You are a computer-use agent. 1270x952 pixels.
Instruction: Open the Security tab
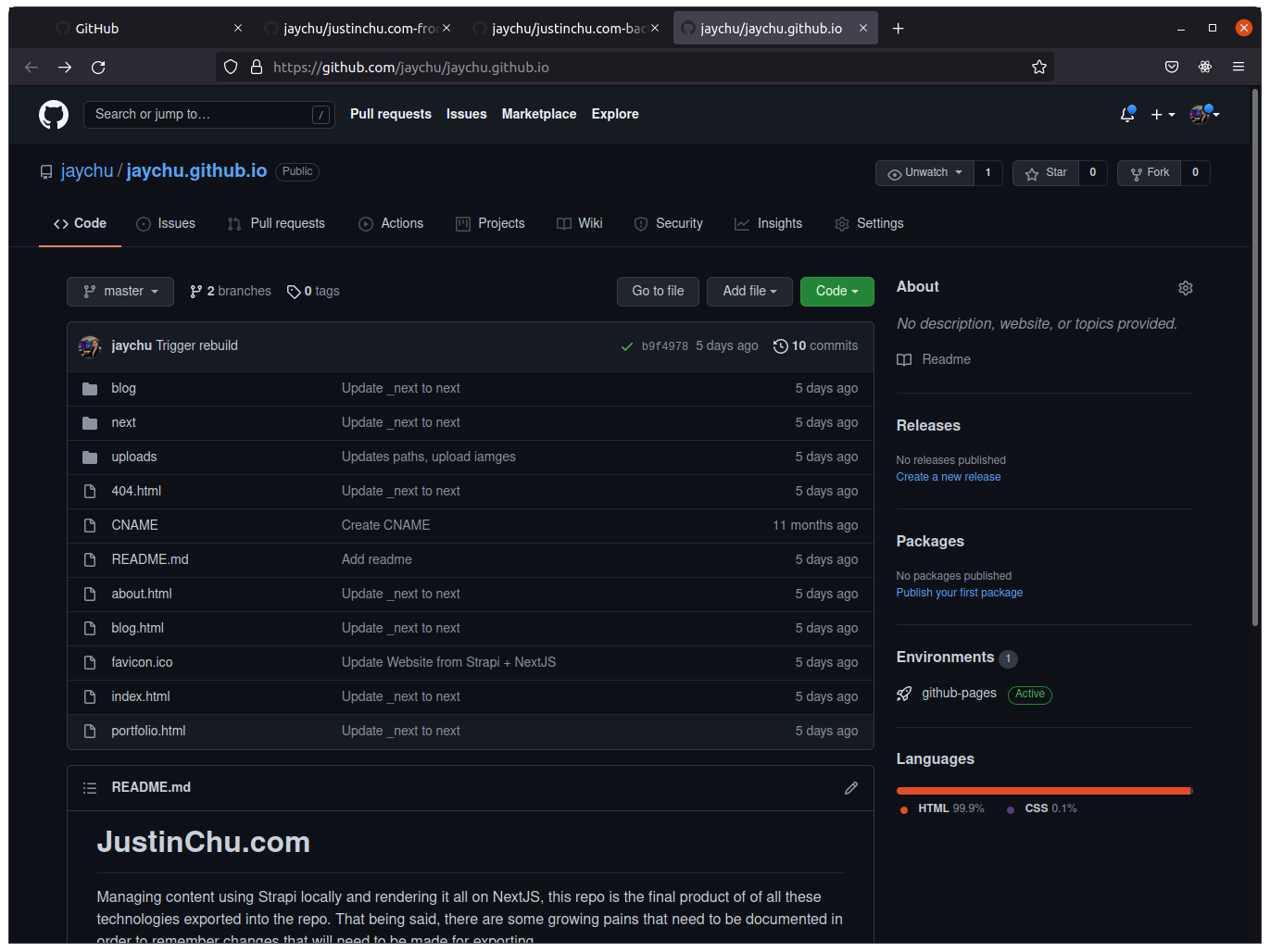coord(668,224)
